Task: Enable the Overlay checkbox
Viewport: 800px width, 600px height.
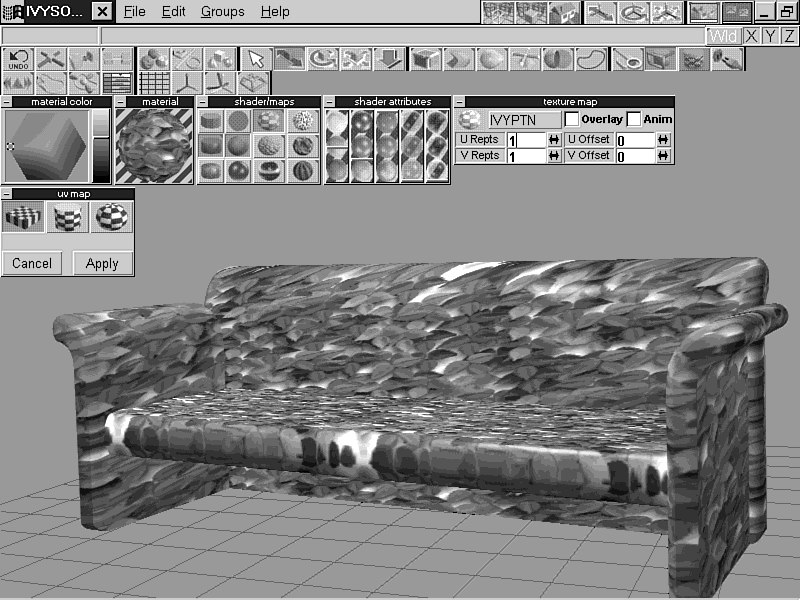Action: click(571, 119)
